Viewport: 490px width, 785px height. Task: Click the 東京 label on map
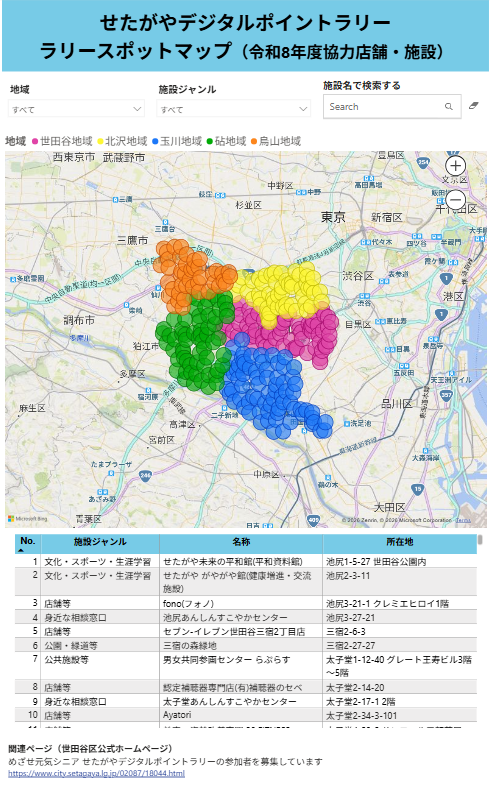click(x=333, y=217)
